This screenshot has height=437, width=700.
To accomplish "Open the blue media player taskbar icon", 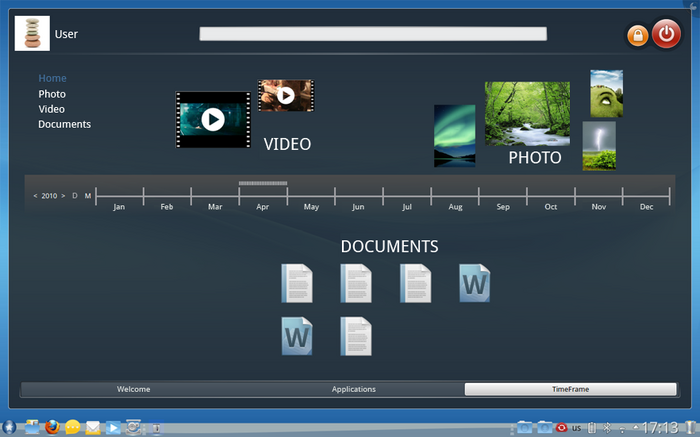I will tap(113, 428).
